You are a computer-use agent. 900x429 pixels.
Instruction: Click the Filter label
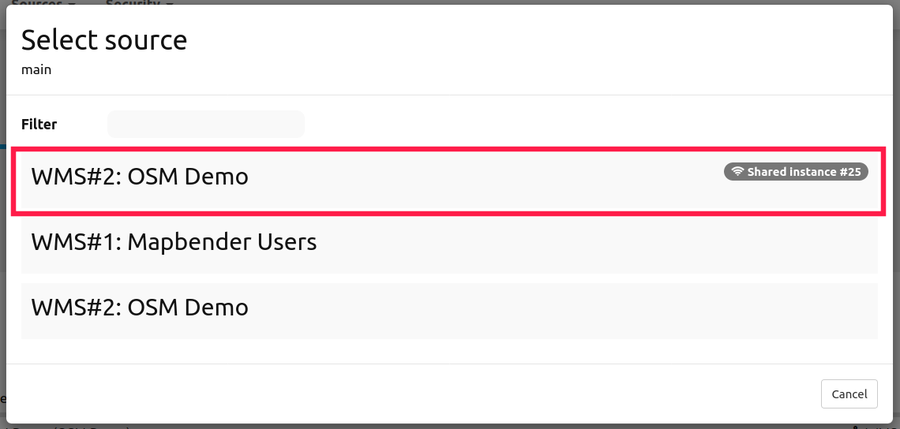point(39,125)
